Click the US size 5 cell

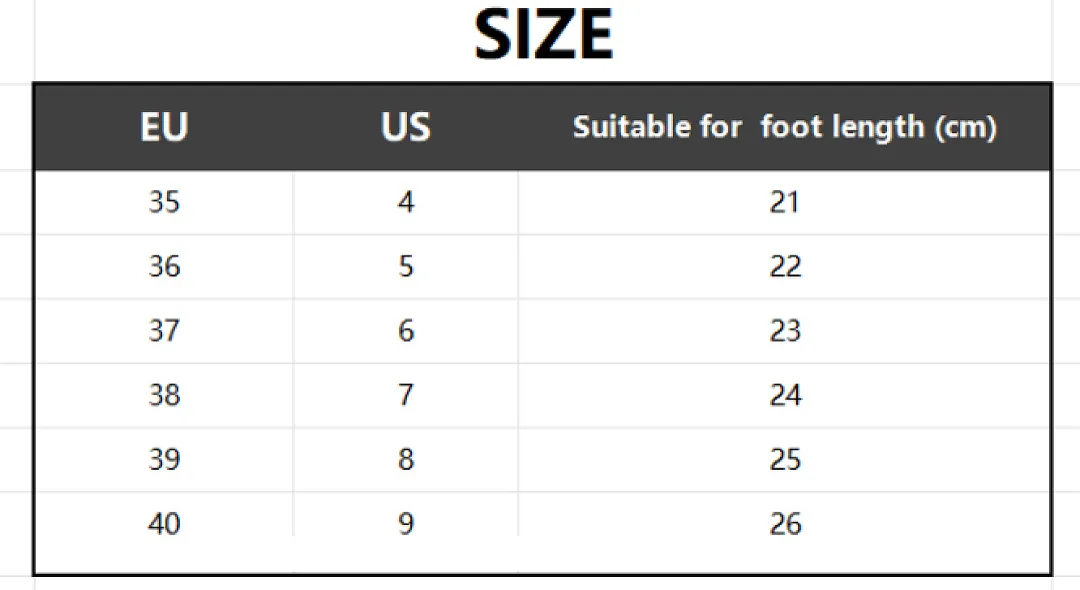point(406,266)
